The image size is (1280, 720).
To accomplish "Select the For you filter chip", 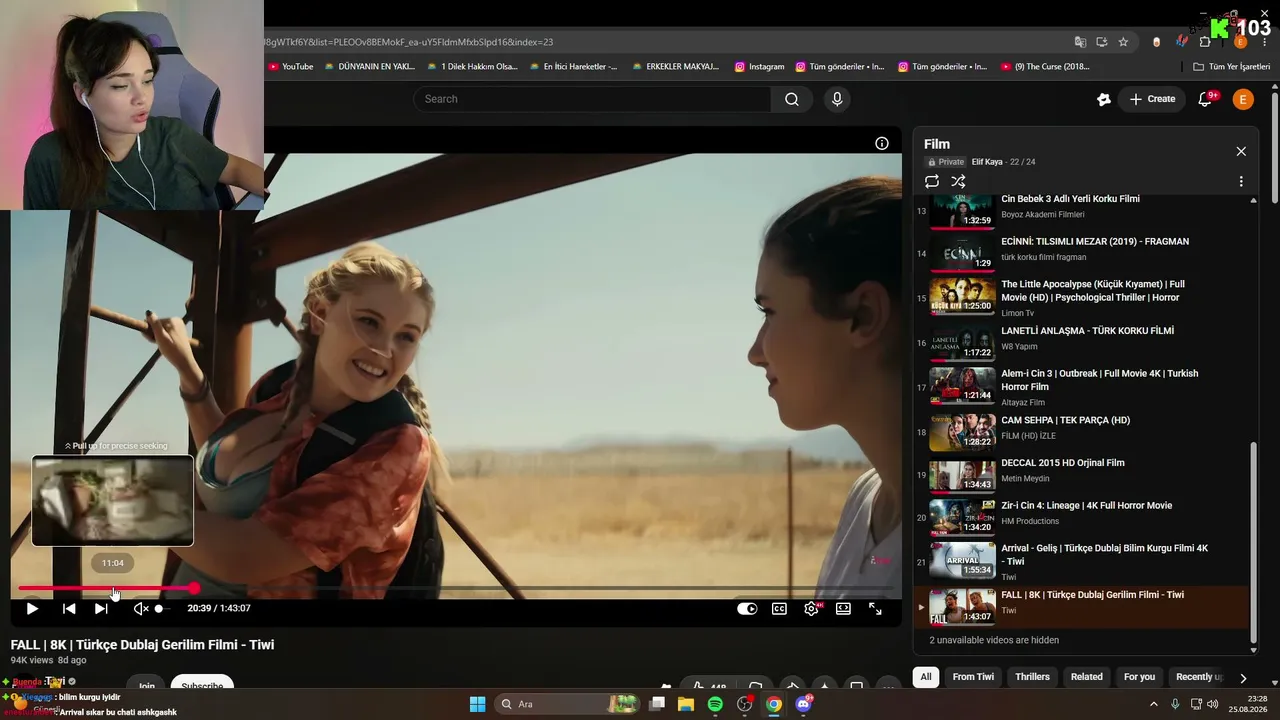I will tap(1139, 677).
